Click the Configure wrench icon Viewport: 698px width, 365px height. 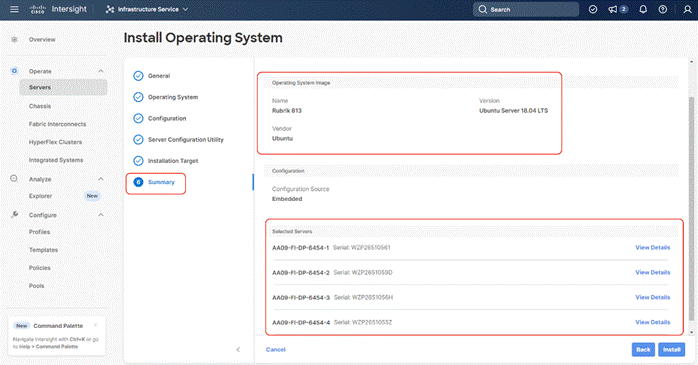click(14, 215)
